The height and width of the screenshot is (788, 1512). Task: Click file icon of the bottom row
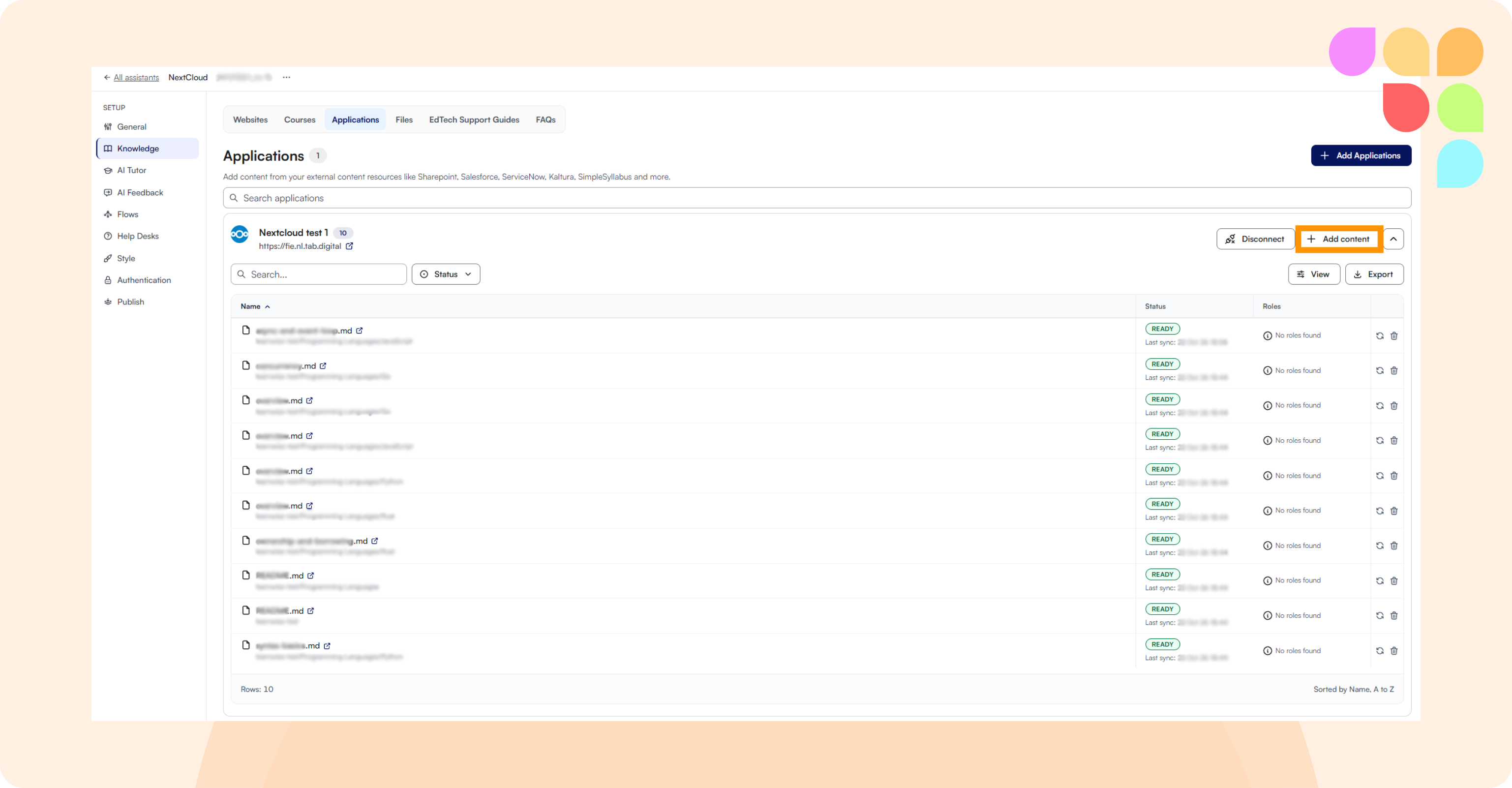pyautogui.click(x=246, y=645)
